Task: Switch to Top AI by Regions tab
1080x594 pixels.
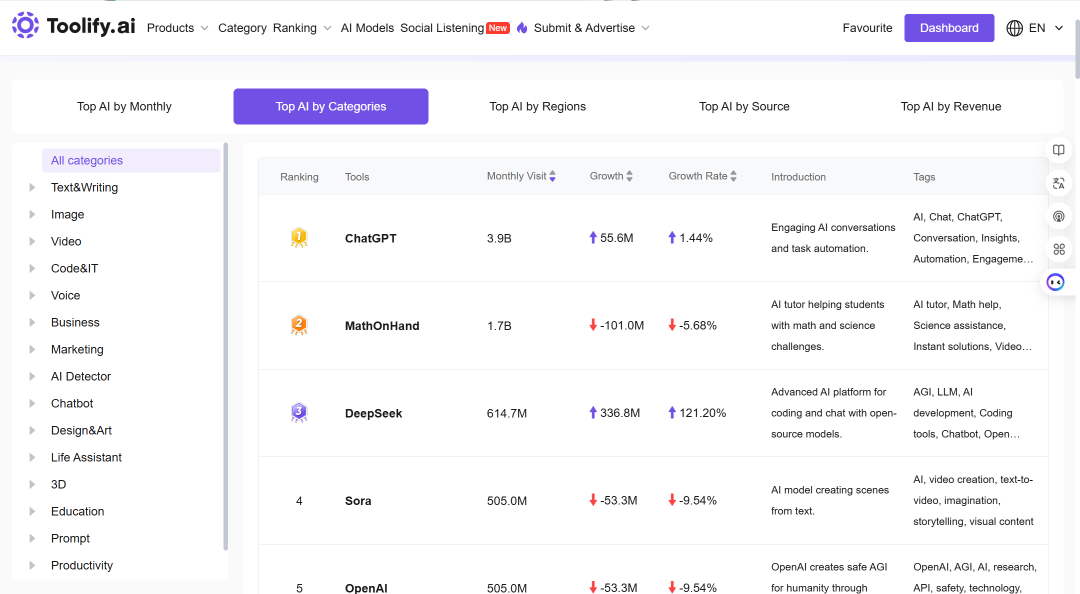Action: pos(537,107)
